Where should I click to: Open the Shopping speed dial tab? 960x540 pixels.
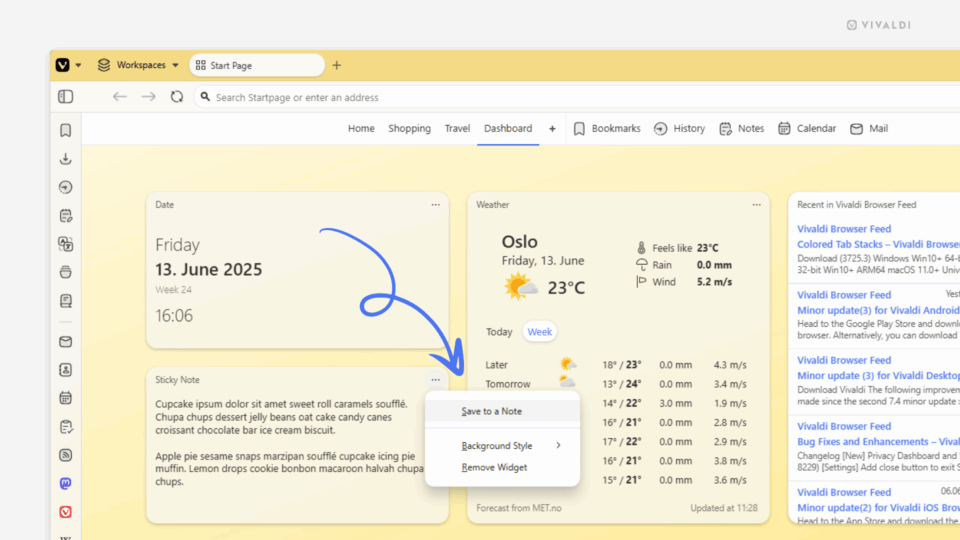coord(410,129)
